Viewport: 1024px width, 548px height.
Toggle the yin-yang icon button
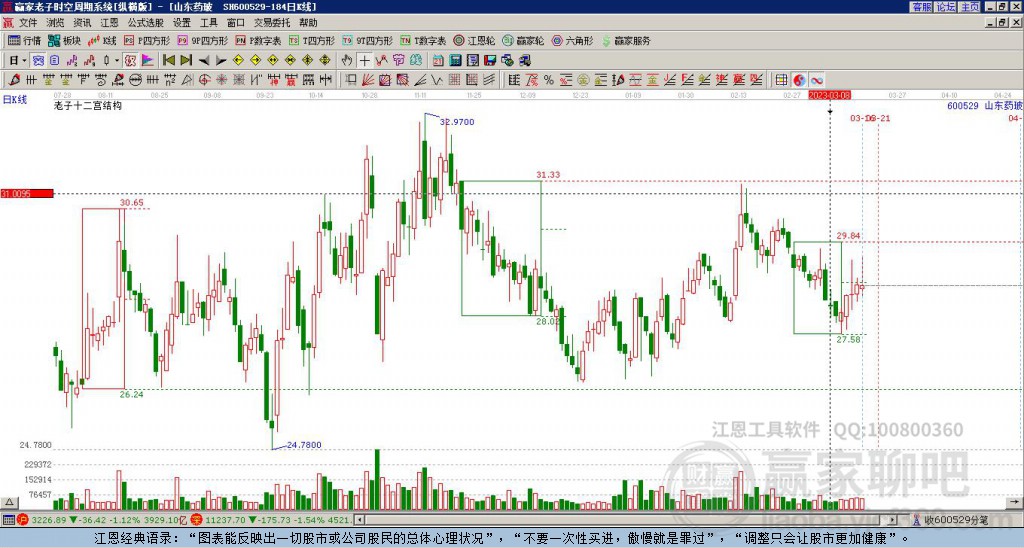pos(799,80)
